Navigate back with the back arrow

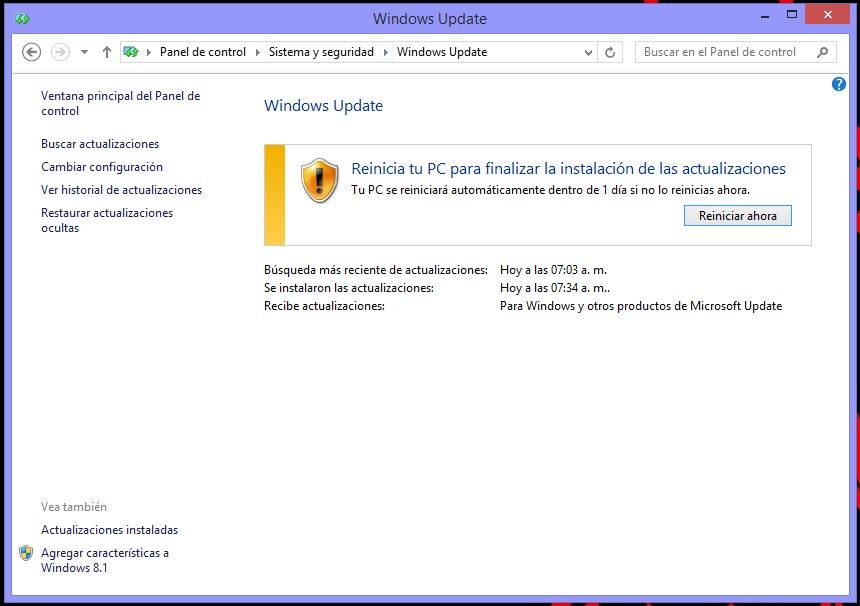point(31,51)
